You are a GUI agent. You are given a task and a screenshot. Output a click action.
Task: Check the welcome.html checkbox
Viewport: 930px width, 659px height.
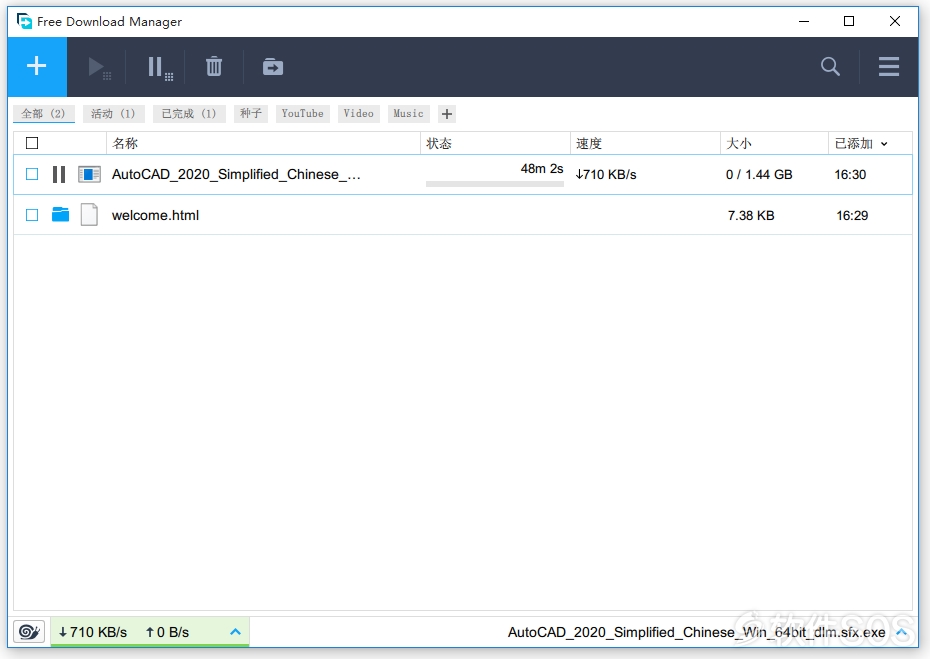(32, 215)
